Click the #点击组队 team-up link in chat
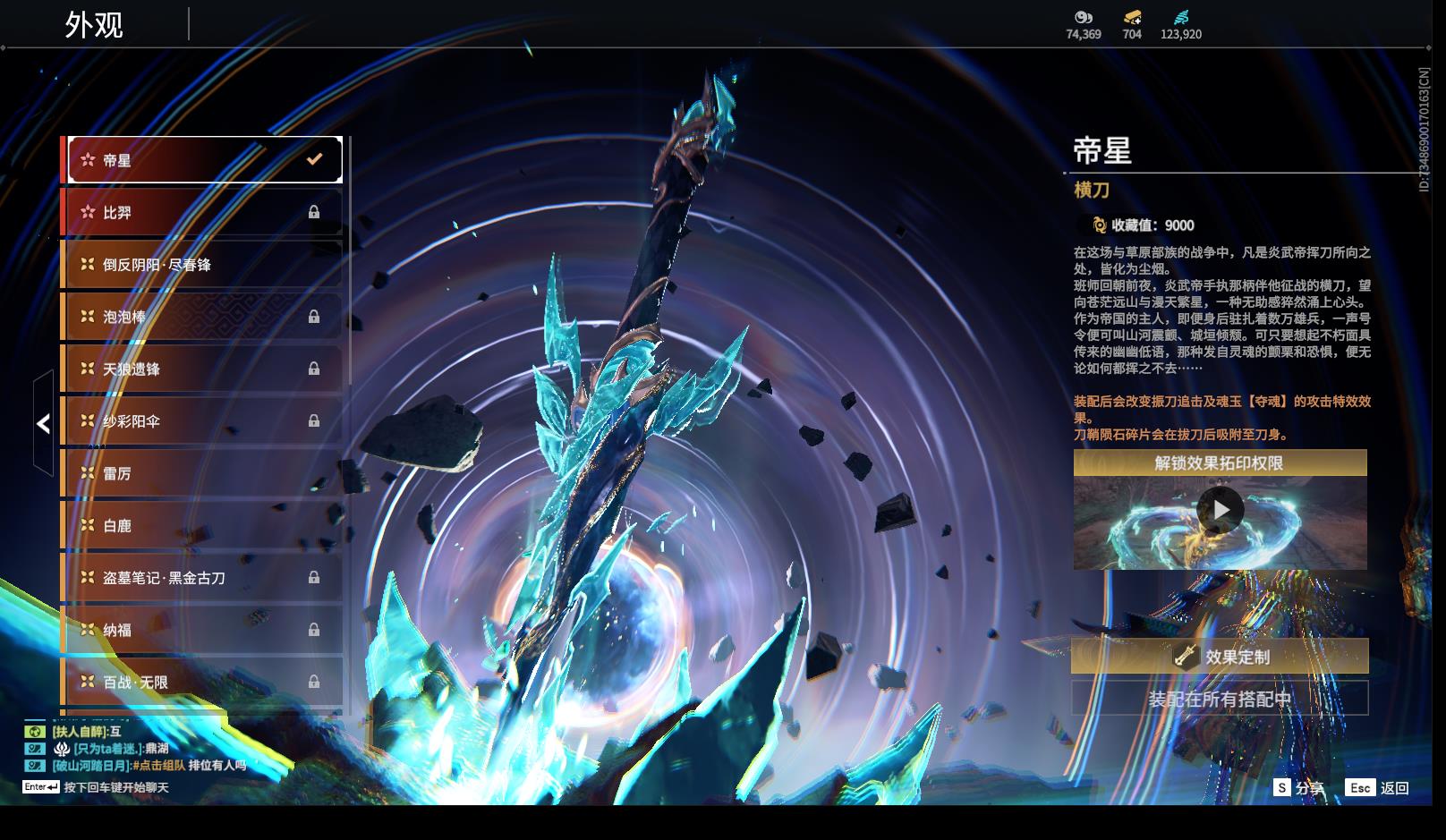The width and height of the screenshot is (1446, 840). pyautogui.click(x=158, y=765)
